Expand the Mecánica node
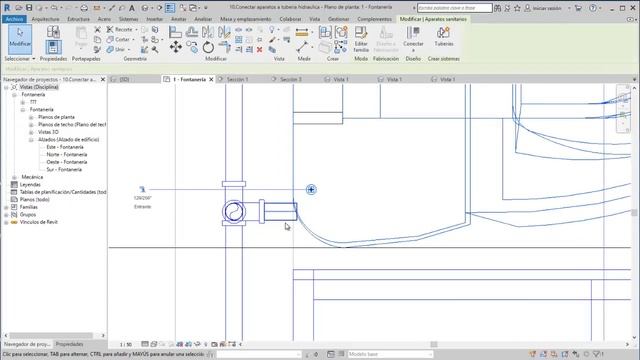640x360 pixels. pos(14,177)
